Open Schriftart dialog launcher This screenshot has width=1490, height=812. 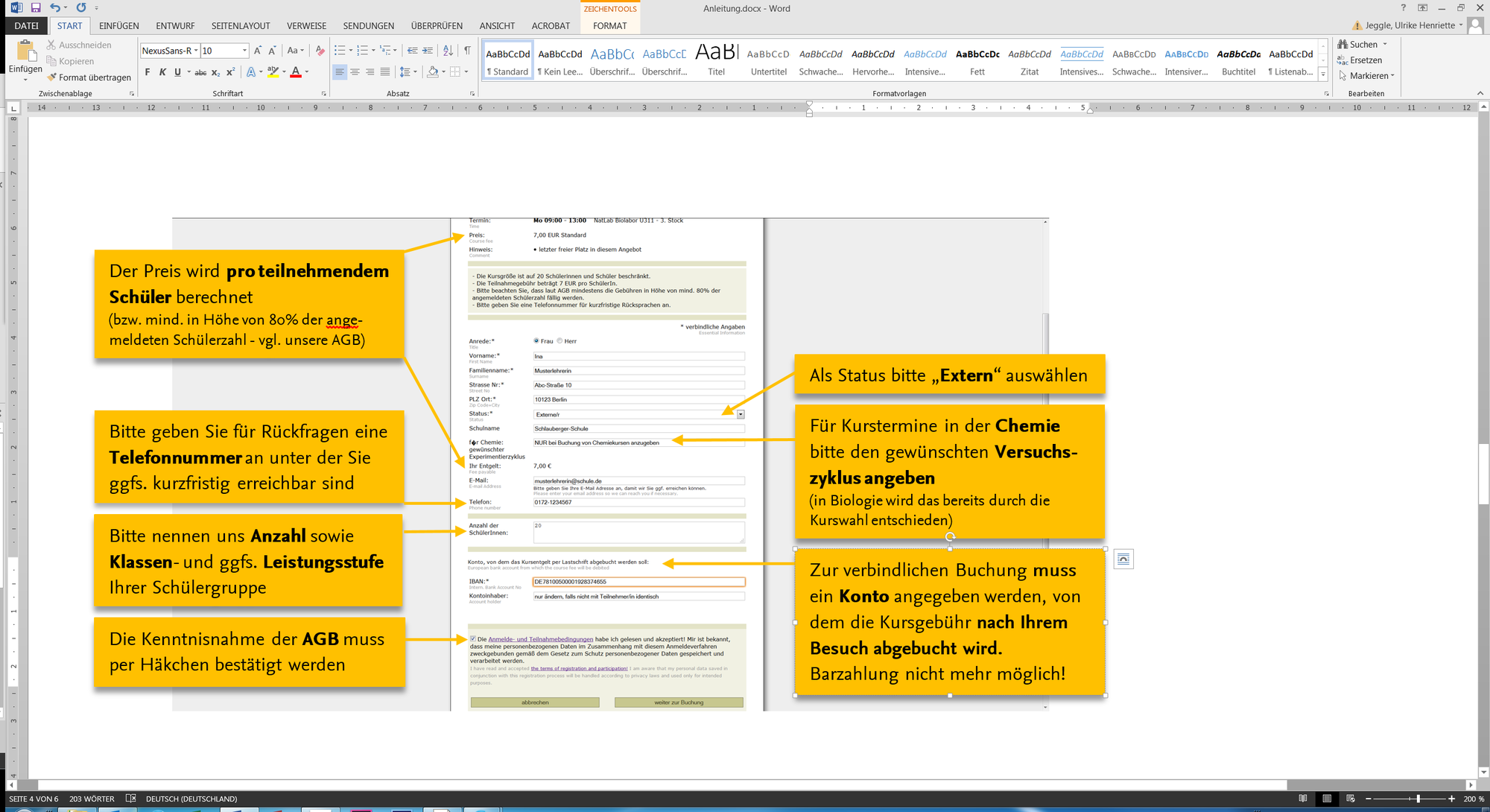[x=324, y=94]
